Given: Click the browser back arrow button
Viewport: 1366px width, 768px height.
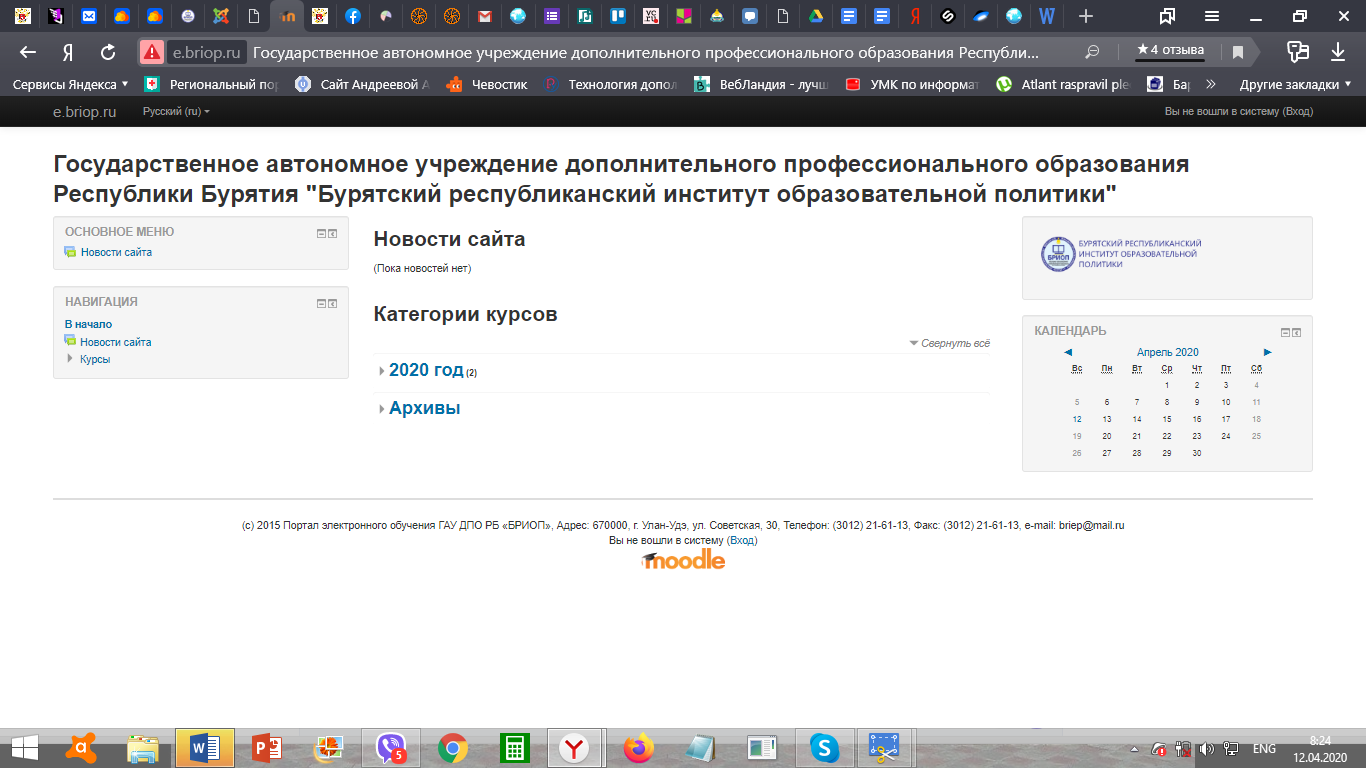Looking at the screenshot, I should click(28, 52).
